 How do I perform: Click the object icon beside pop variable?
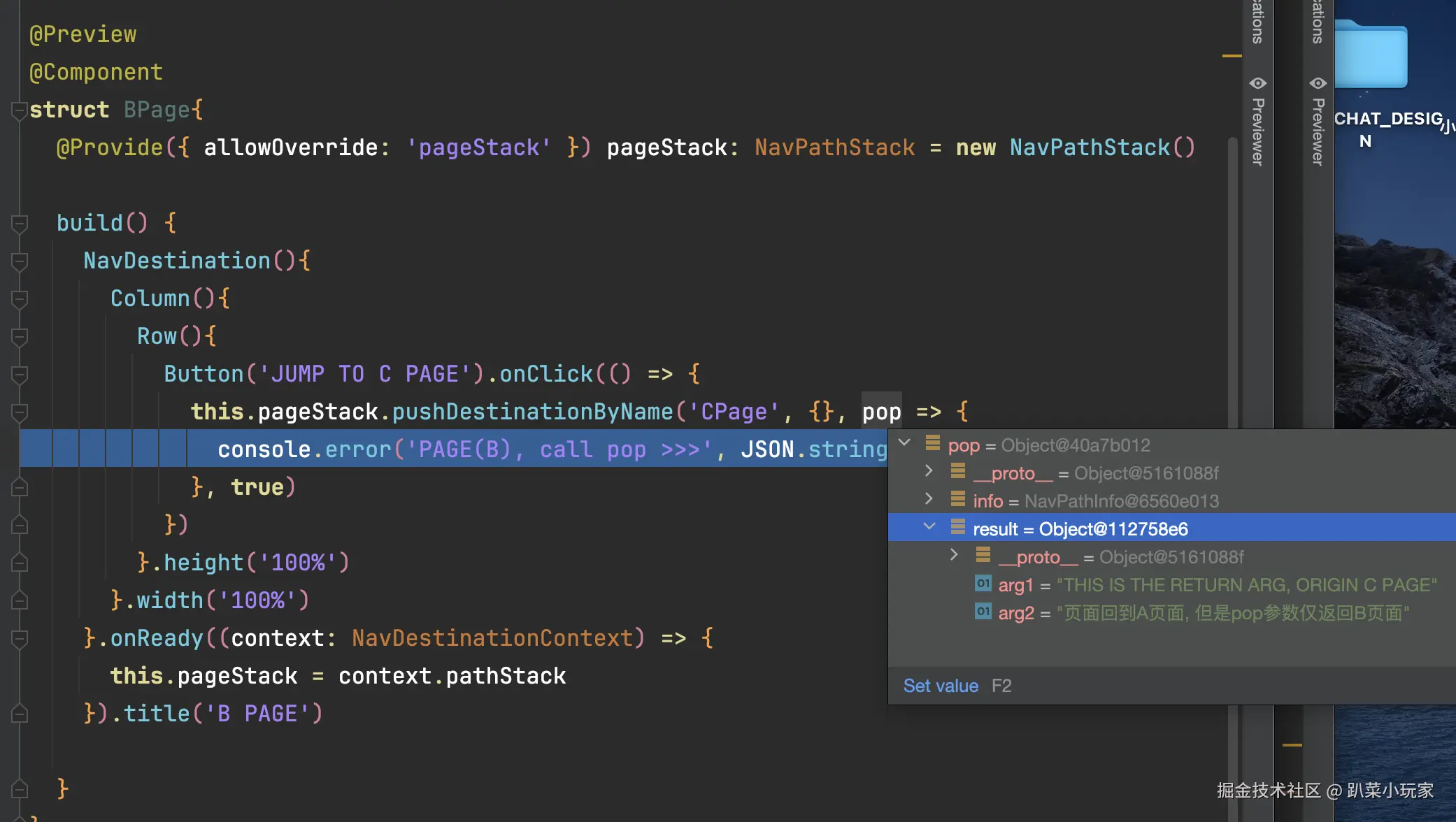[x=932, y=443]
